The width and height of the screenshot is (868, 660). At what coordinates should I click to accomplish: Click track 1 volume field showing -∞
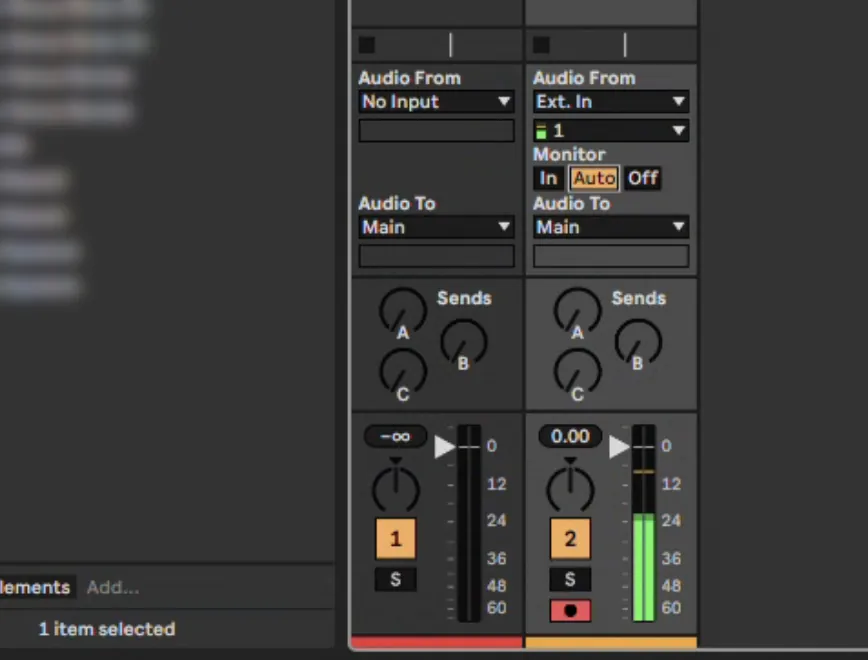coord(395,436)
